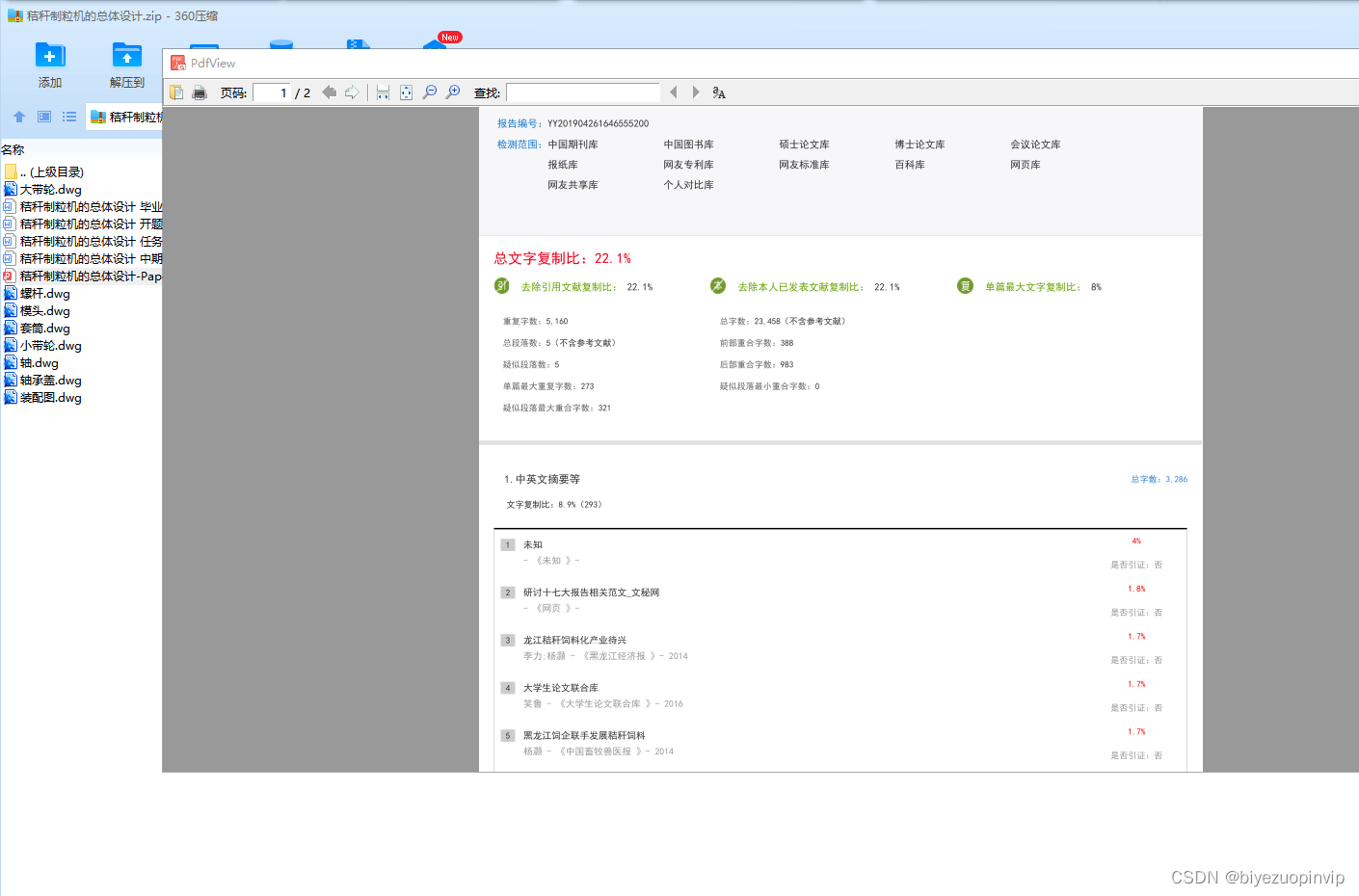Screen dimensions: 1359x896
Task: Print the PDF using printer icon
Action: coord(200,92)
